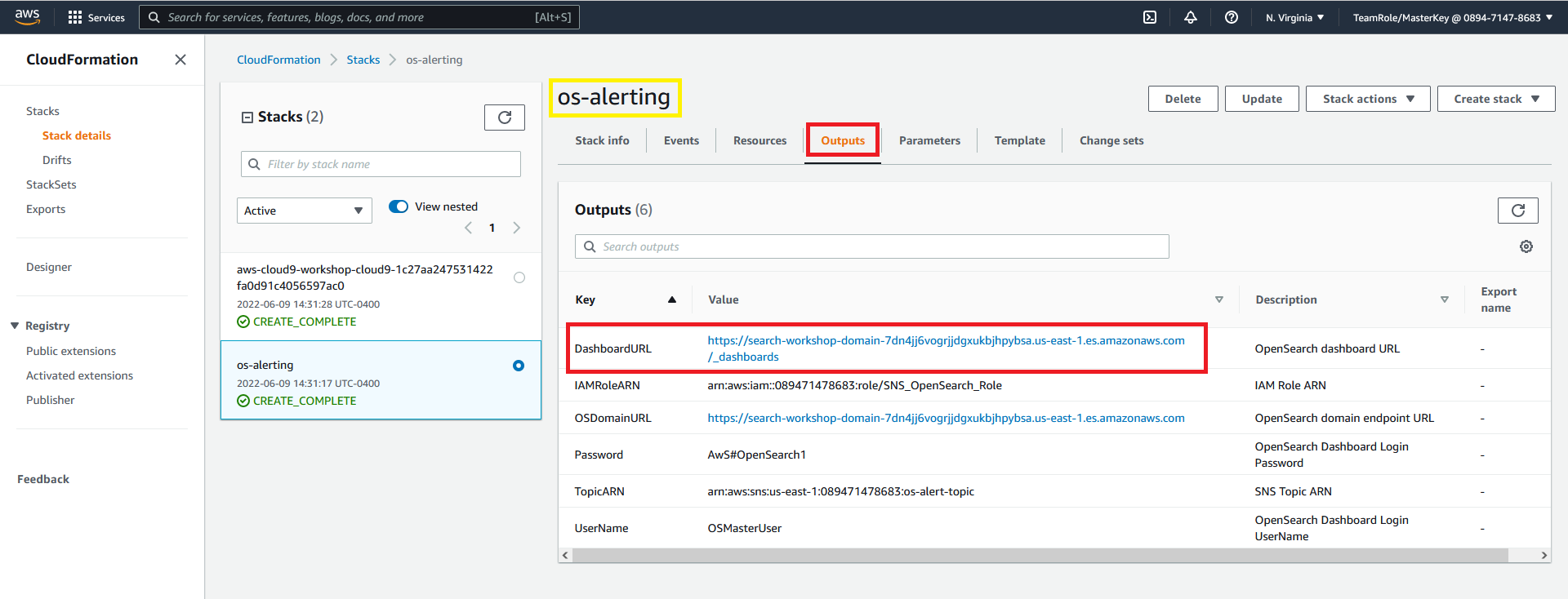Open the TeamRole/MasterKey account menu
Screen dimensions: 1568x599
coord(1452,17)
